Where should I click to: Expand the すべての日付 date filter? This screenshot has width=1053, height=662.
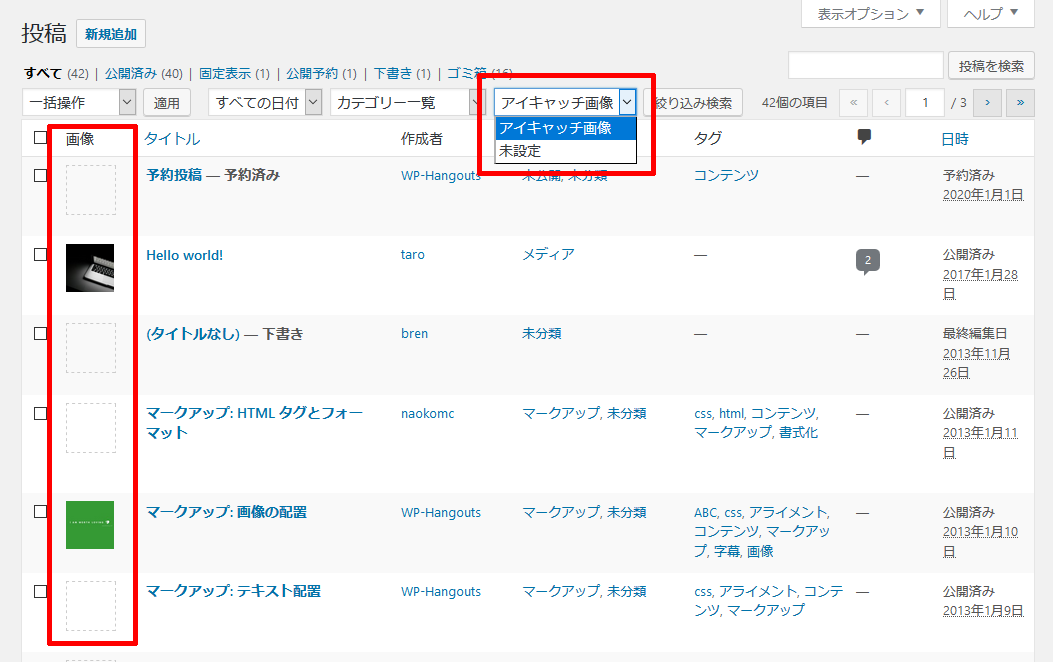265,102
